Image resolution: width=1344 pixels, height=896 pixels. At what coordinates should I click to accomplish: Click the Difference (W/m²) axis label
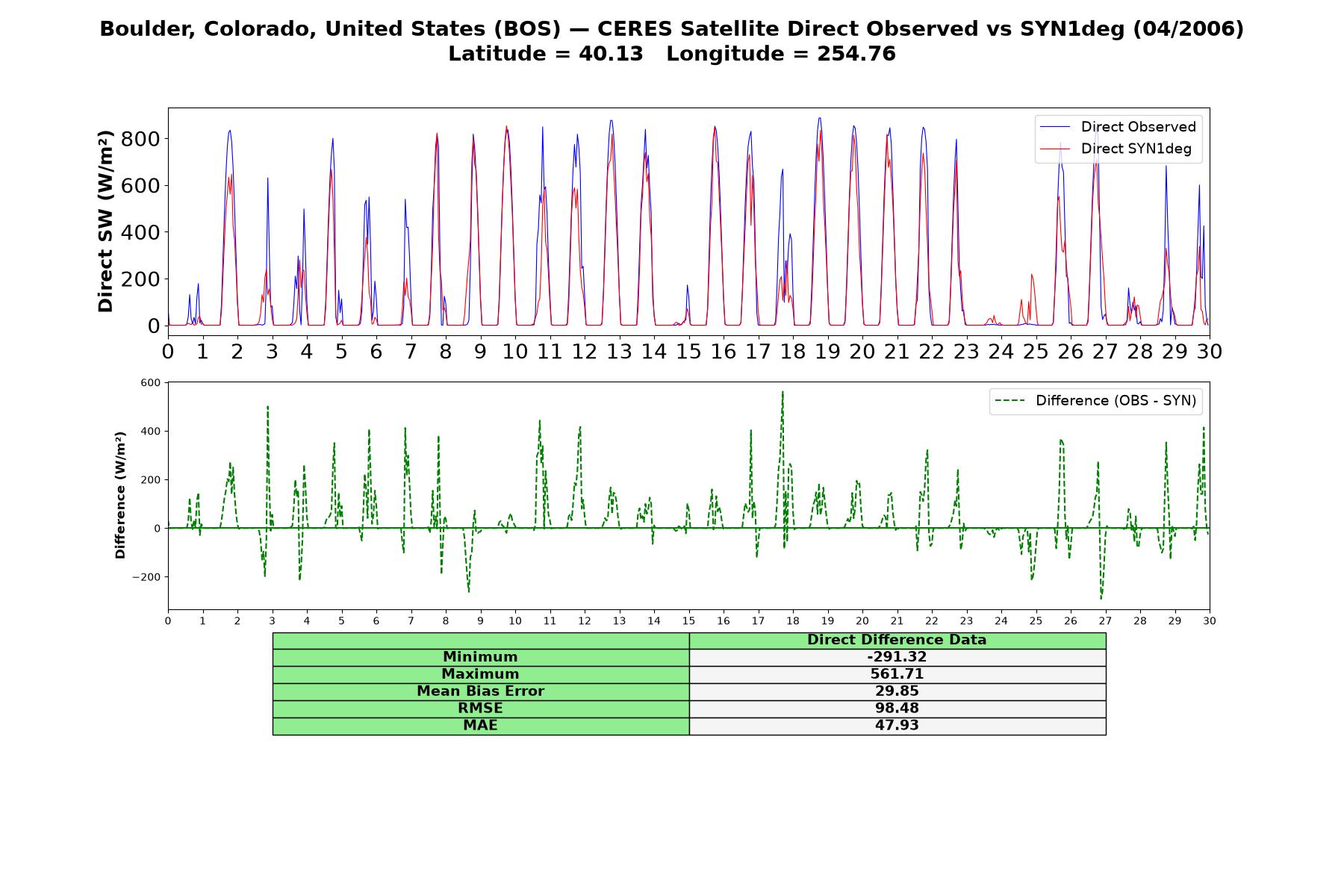click(x=120, y=495)
